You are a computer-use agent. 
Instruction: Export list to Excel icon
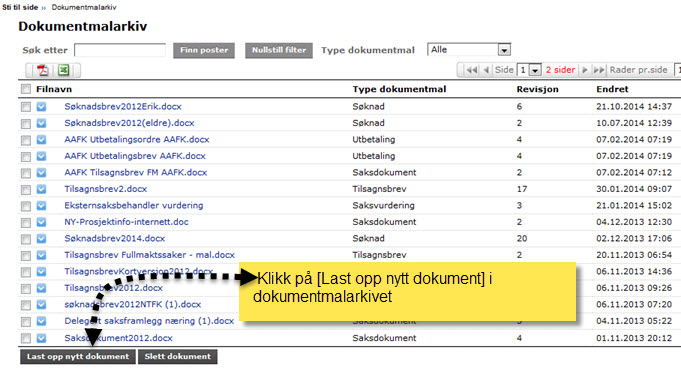tap(64, 70)
